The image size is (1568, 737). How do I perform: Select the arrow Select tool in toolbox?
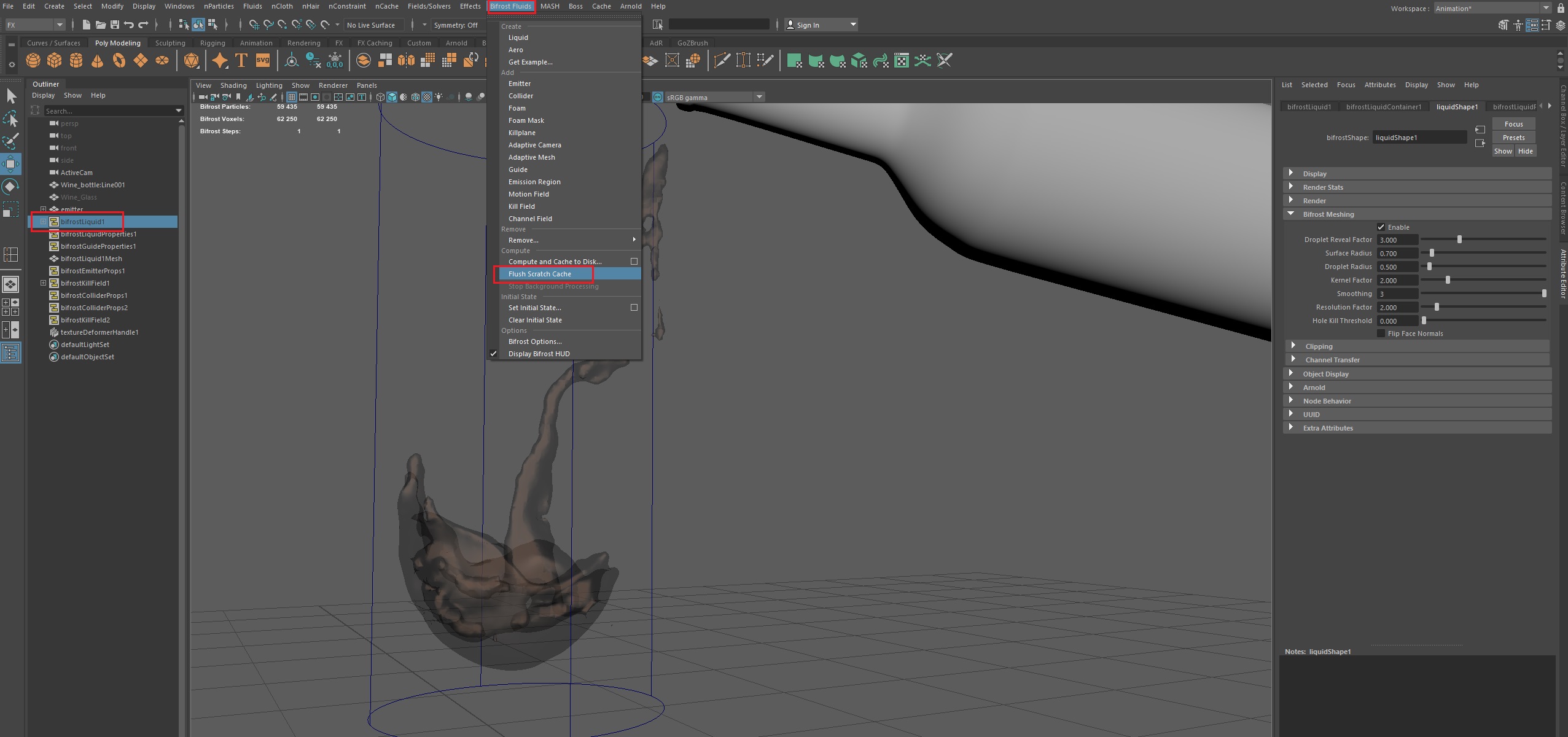tap(11, 96)
